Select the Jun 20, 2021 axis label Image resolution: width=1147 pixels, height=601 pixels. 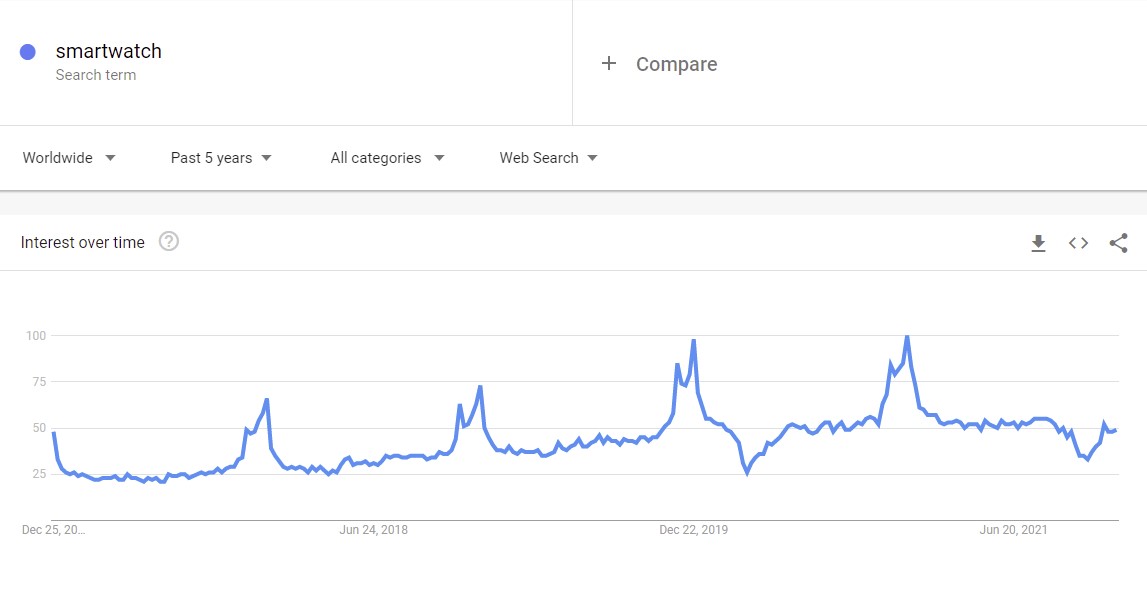coord(1013,530)
